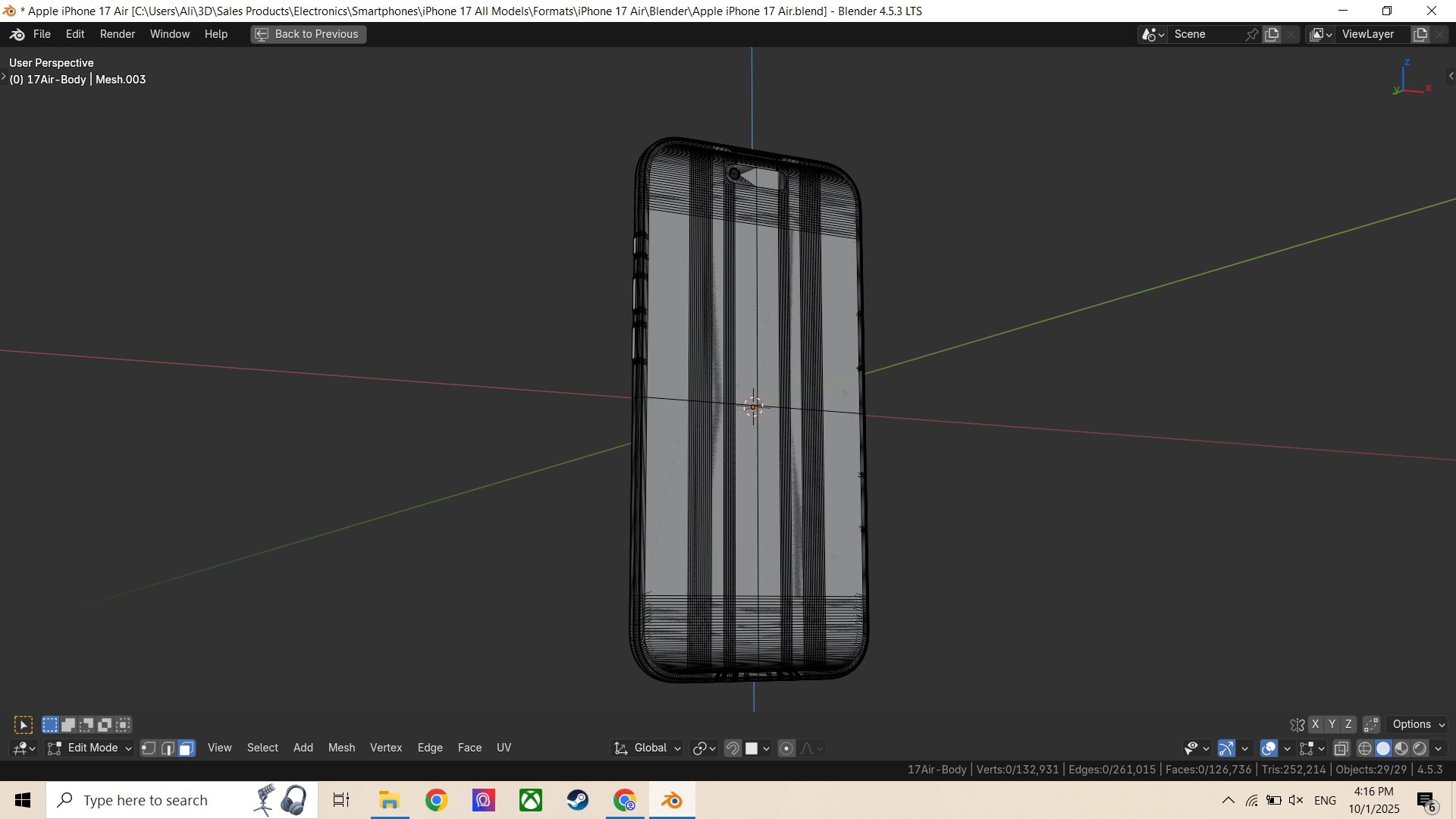Open the Global transform orientation dropdown
Screen dimensions: 1456x819
pyautogui.click(x=648, y=748)
